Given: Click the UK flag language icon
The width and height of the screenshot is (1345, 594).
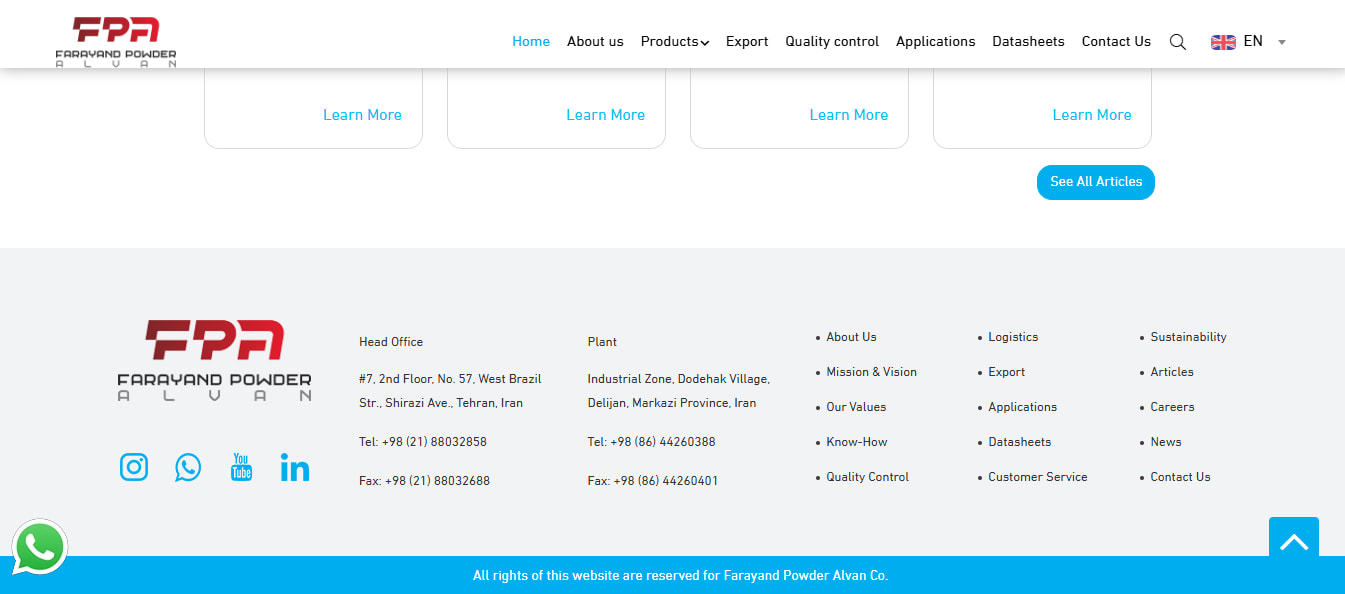Looking at the screenshot, I should tap(1223, 42).
